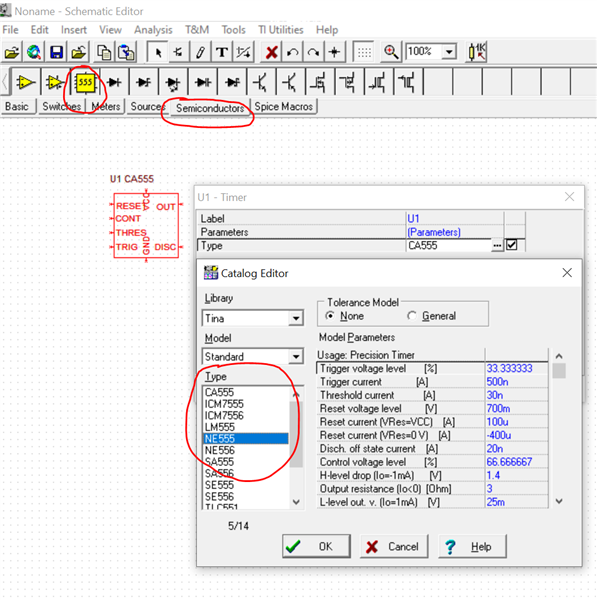The height and width of the screenshot is (600, 597).
Task: Click the Copy icon in toolbar
Action: pyautogui.click(x=104, y=52)
